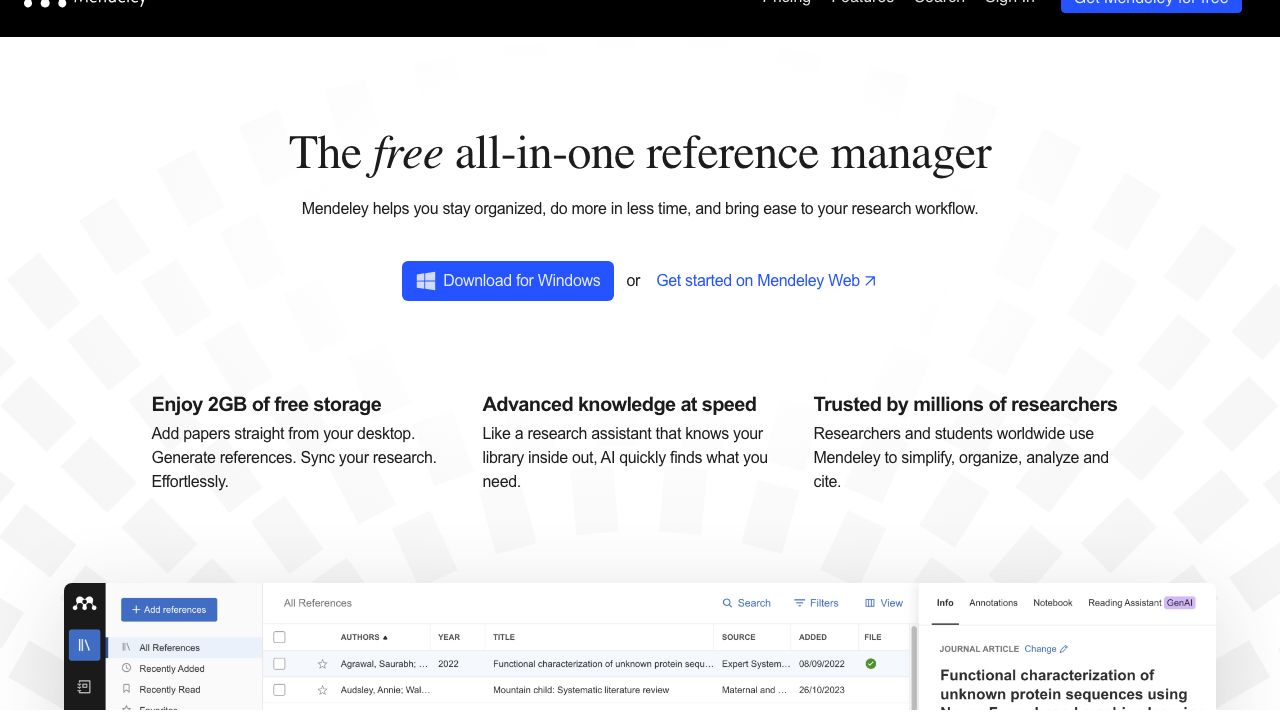Click the Year column header

point(449,637)
